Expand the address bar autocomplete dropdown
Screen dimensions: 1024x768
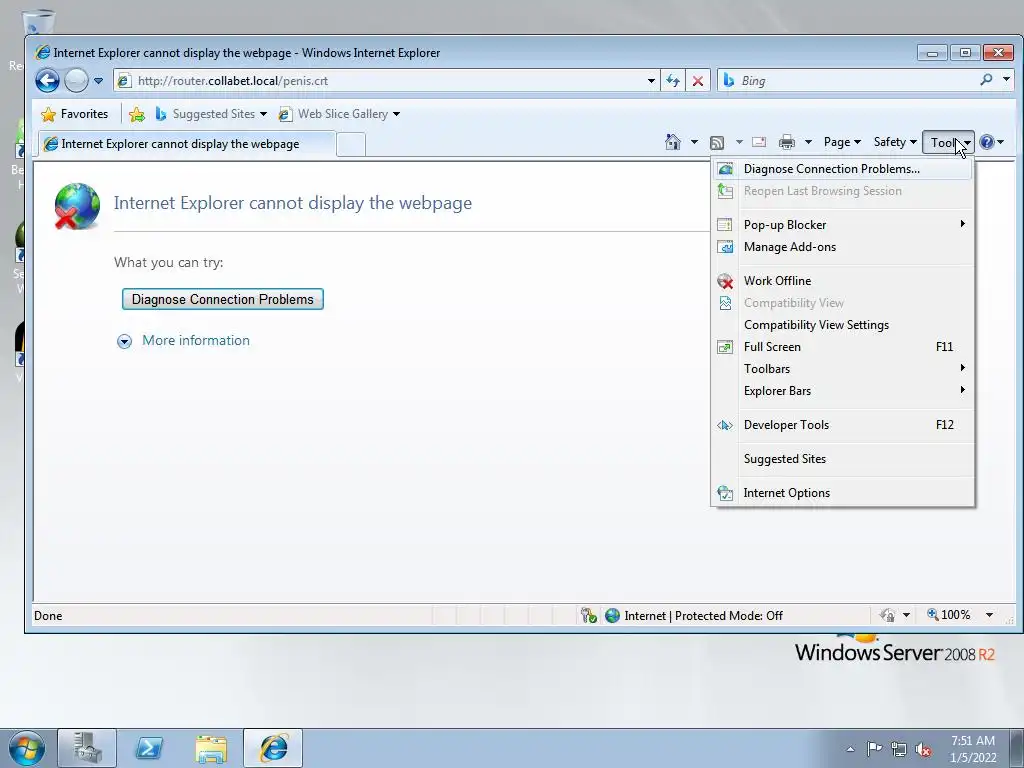pos(651,81)
